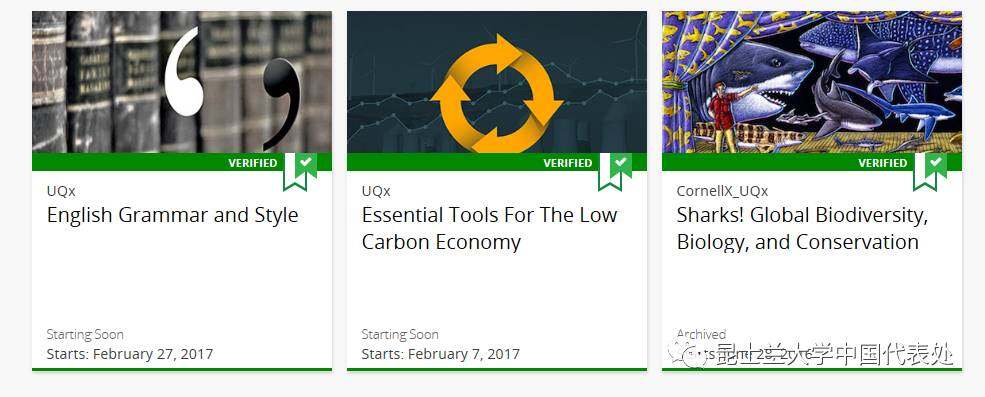Click the orange circular arrows icon
This screenshot has width=985, height=397.
pos(497,93)
